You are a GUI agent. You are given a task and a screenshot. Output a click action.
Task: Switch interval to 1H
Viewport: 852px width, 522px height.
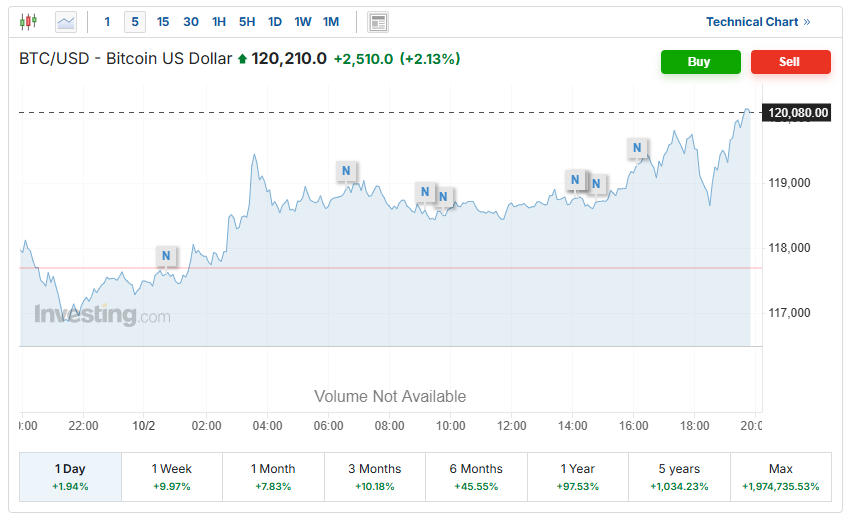pos(219,22)
